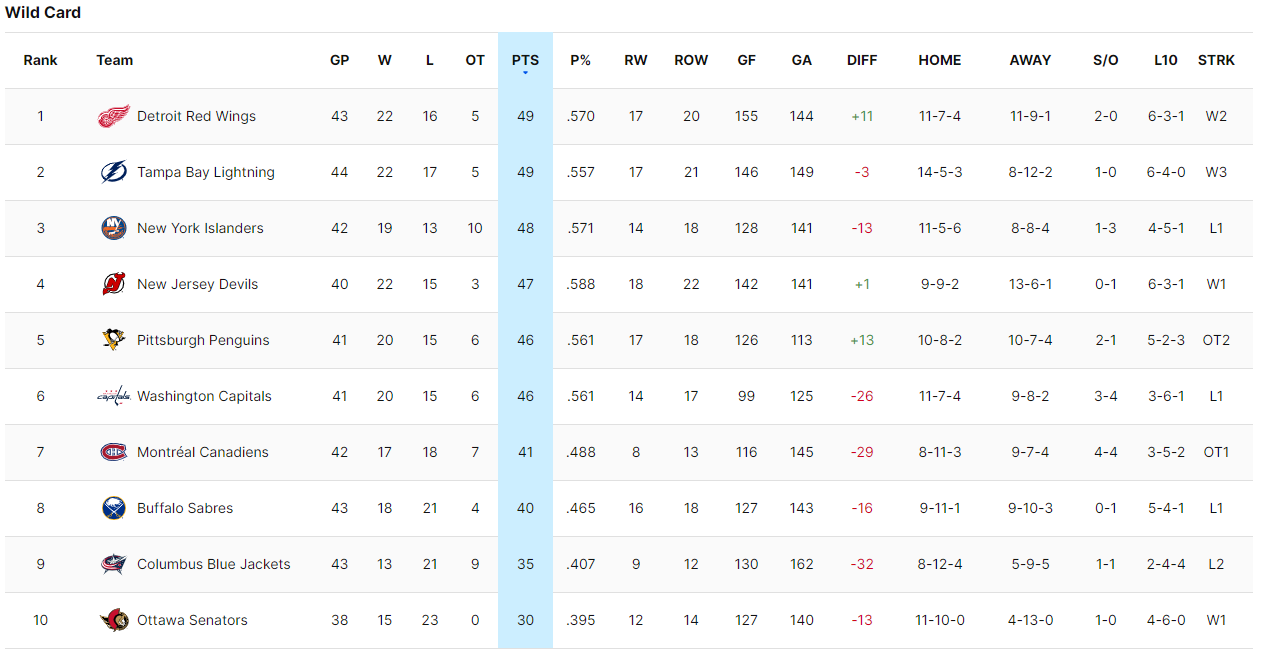Sort by the DIFF column header
Screen dimensions: 1262x656
(x=861, y=60)
